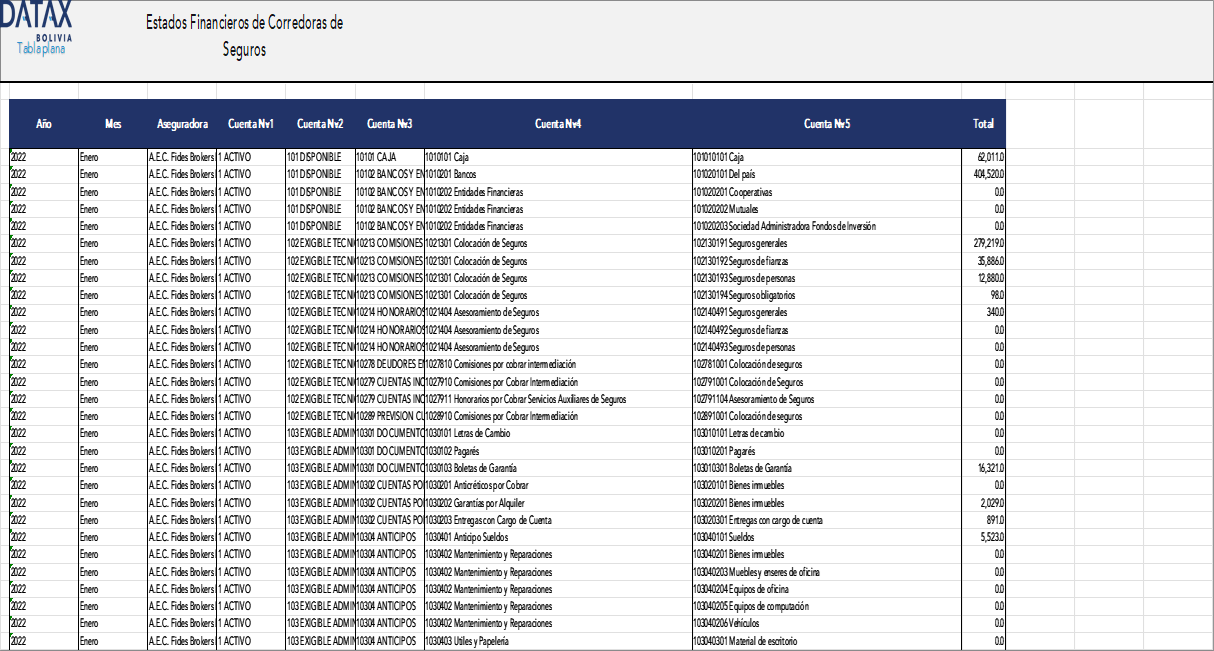Screen dimensions: 1214x651
Task: Click the 103040204 Equipos de oficina cell
Action: tap(827, 589)
